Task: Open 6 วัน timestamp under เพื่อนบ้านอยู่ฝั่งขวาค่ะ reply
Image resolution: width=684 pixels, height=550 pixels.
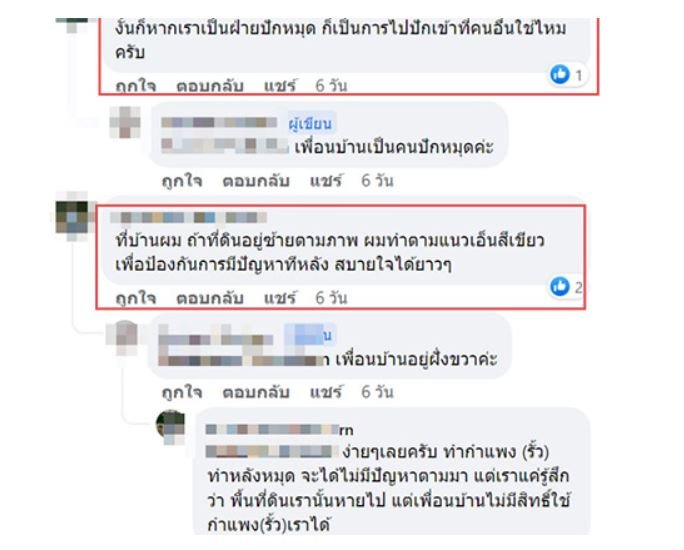Action: pos(378,392)
